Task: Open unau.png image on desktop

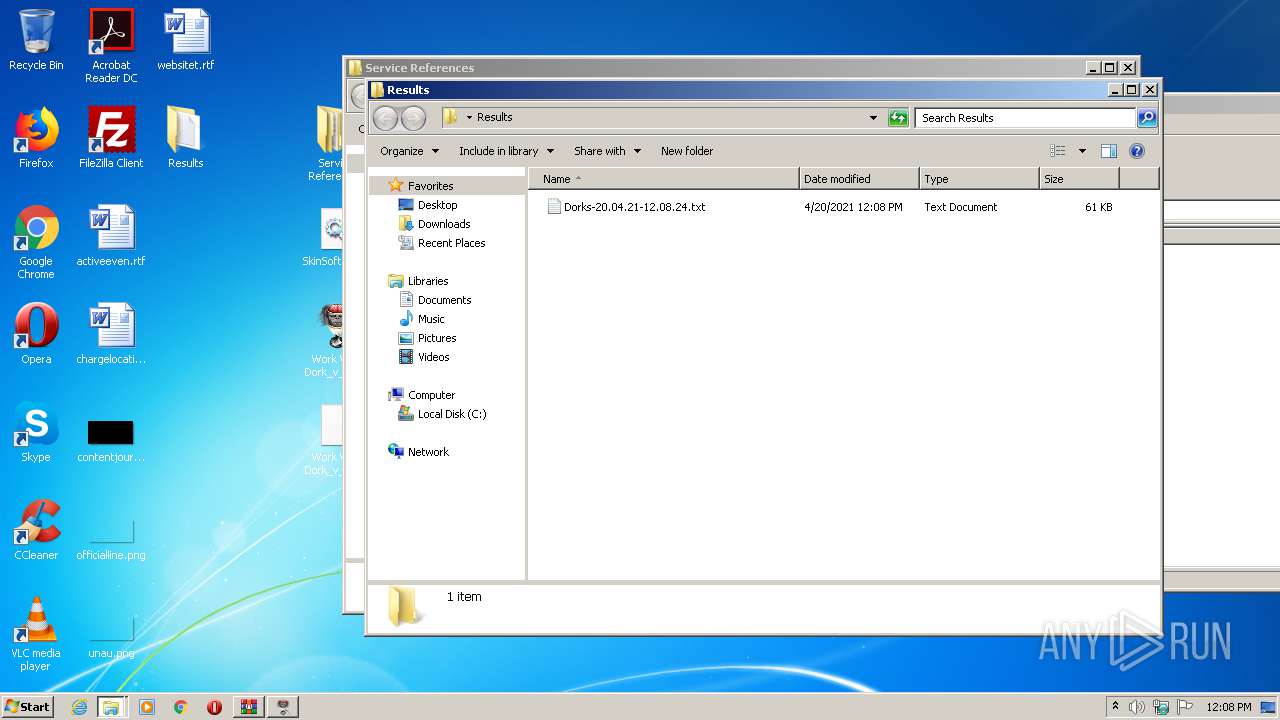Action: pos(111,638)
